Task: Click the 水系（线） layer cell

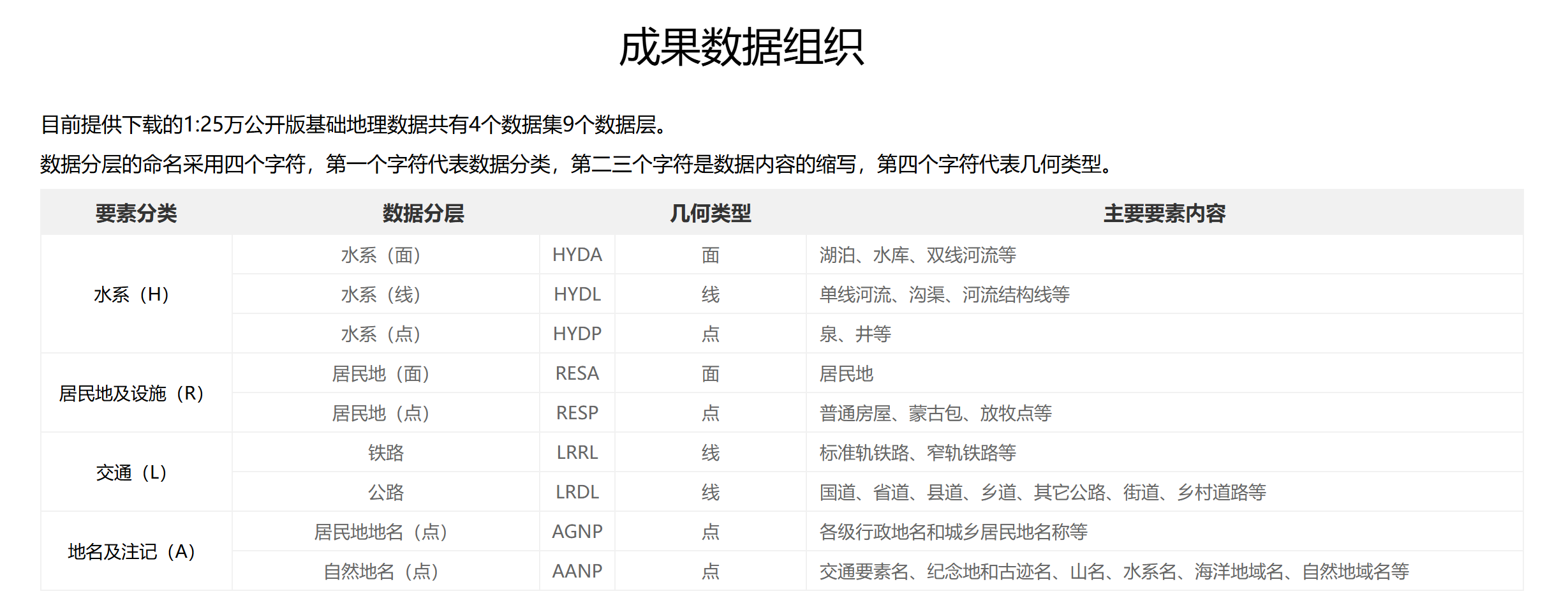Action: [385, 294]
